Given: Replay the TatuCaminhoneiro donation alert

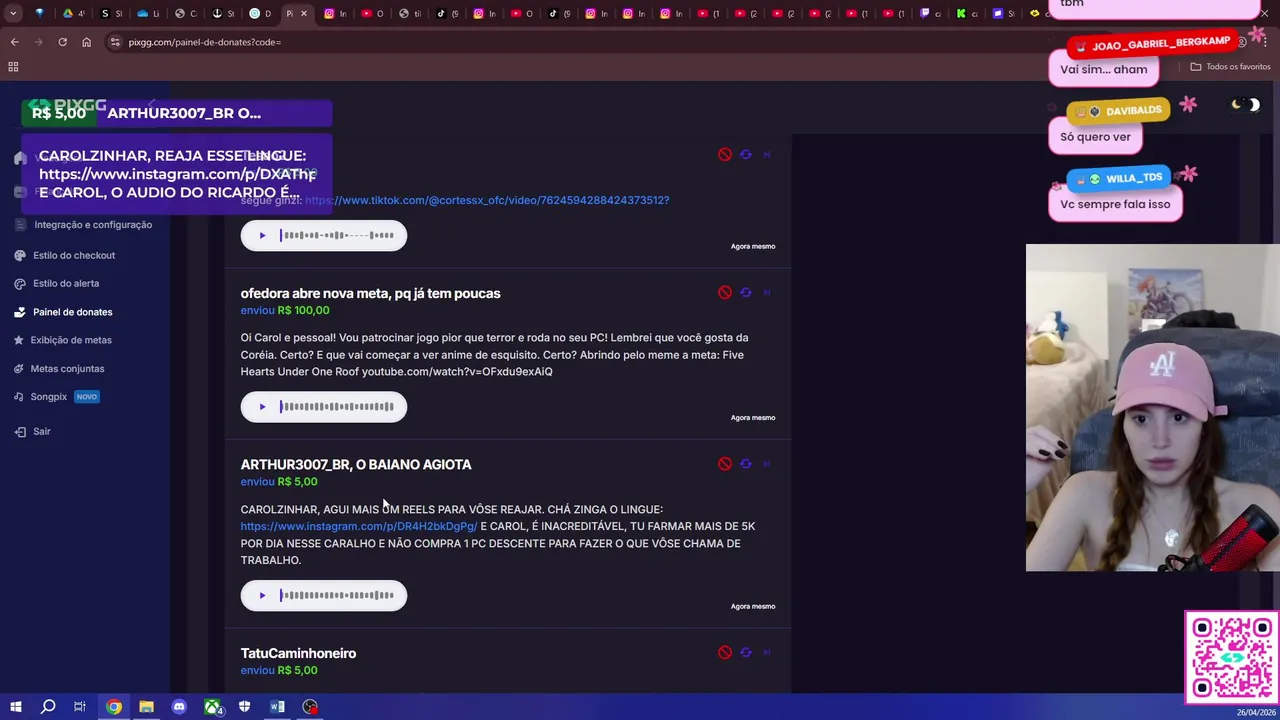Looking at the screenshot, I should click(745, 652).
